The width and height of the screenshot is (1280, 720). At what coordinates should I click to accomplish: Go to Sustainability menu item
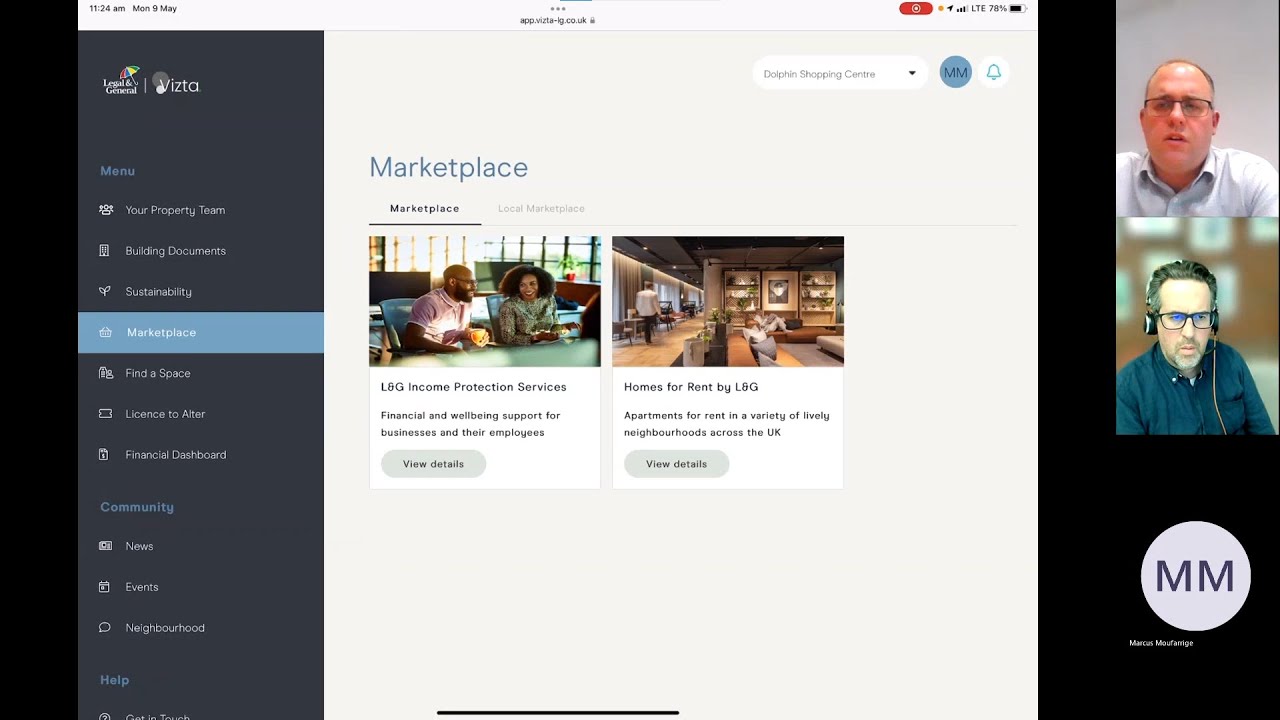point(201,291)
